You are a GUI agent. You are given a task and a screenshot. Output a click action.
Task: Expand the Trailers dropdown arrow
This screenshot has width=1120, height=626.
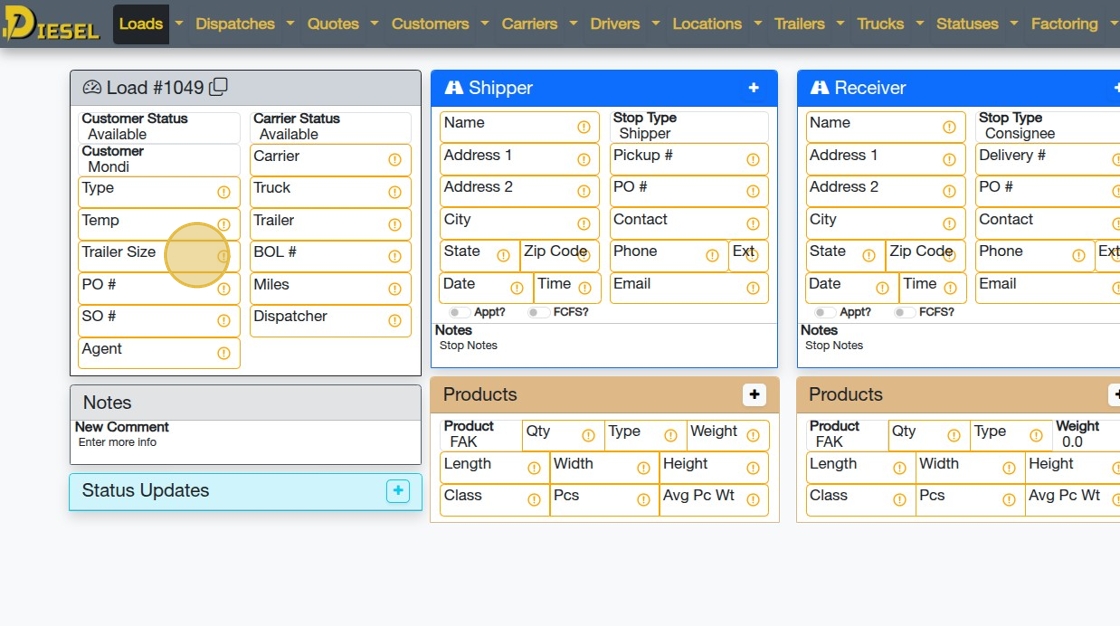(x=840, y=24)
